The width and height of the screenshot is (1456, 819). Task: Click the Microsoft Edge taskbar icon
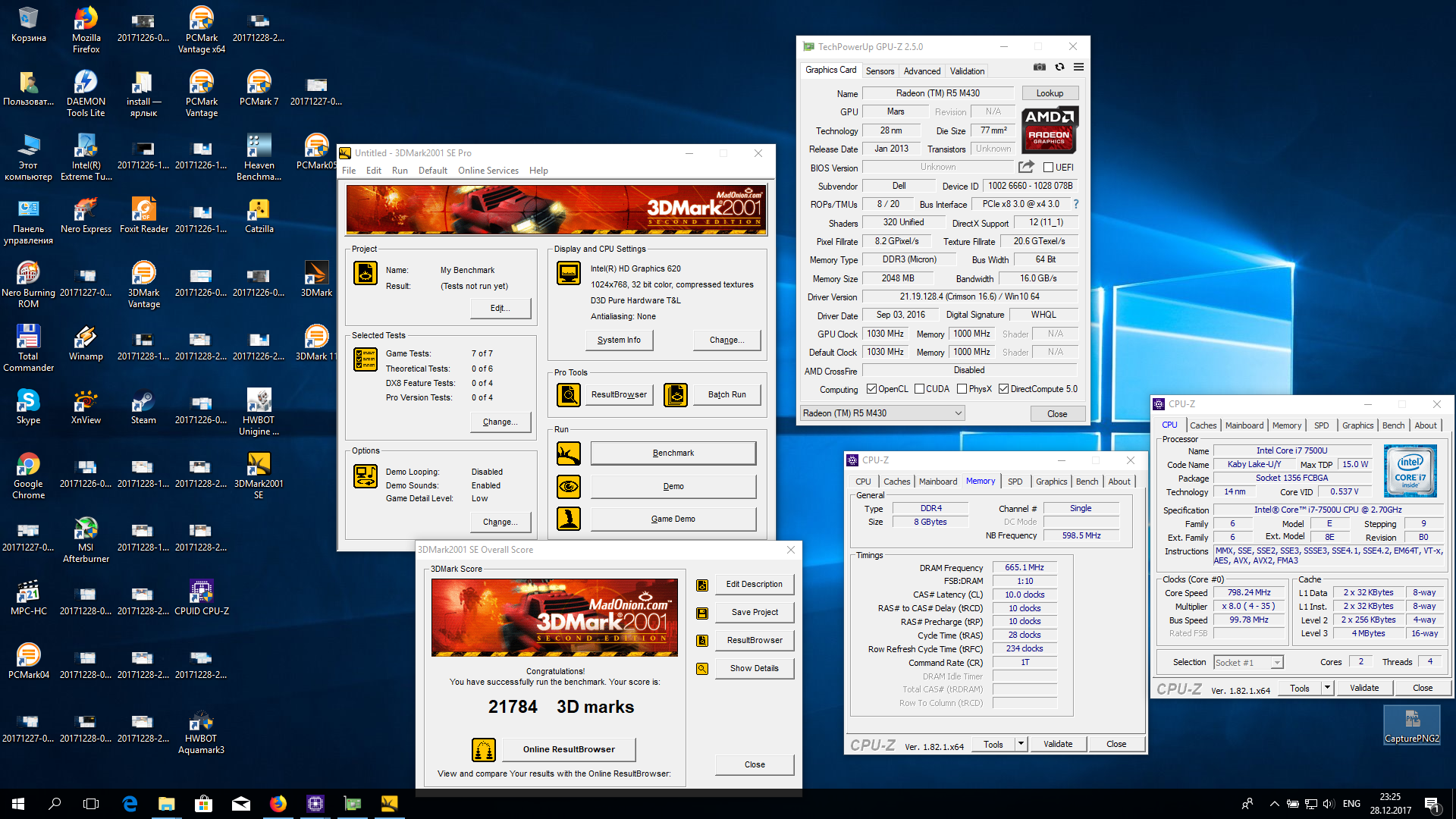[x=130, y=804]
